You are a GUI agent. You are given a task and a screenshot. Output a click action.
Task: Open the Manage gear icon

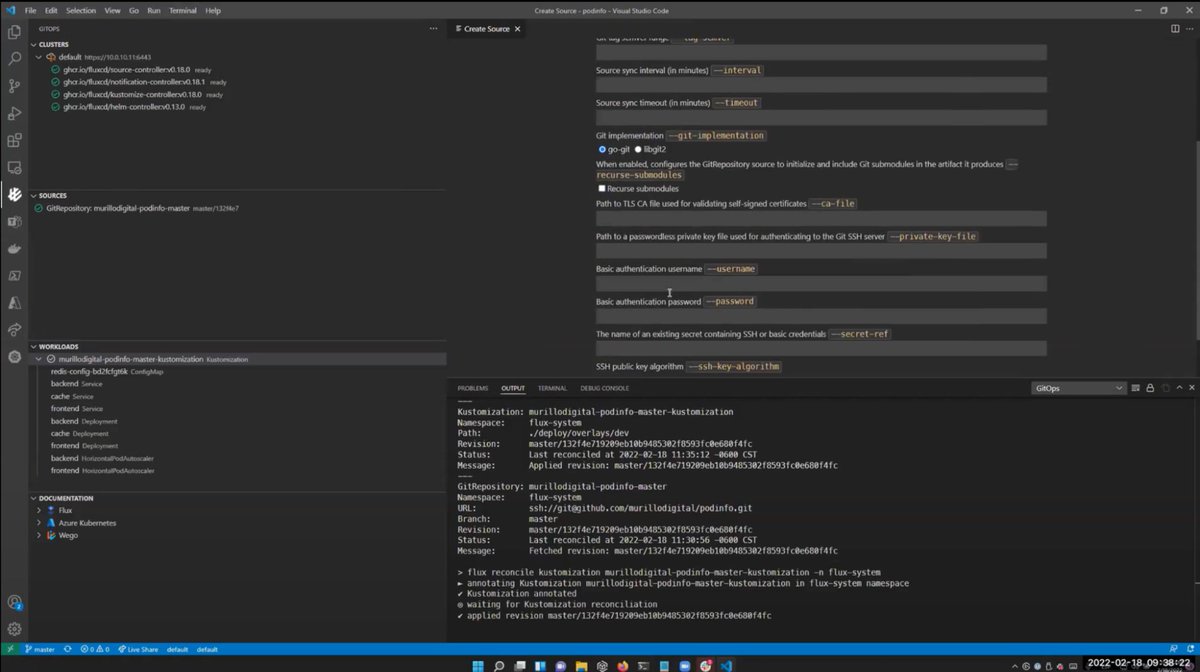pos(14,629)
